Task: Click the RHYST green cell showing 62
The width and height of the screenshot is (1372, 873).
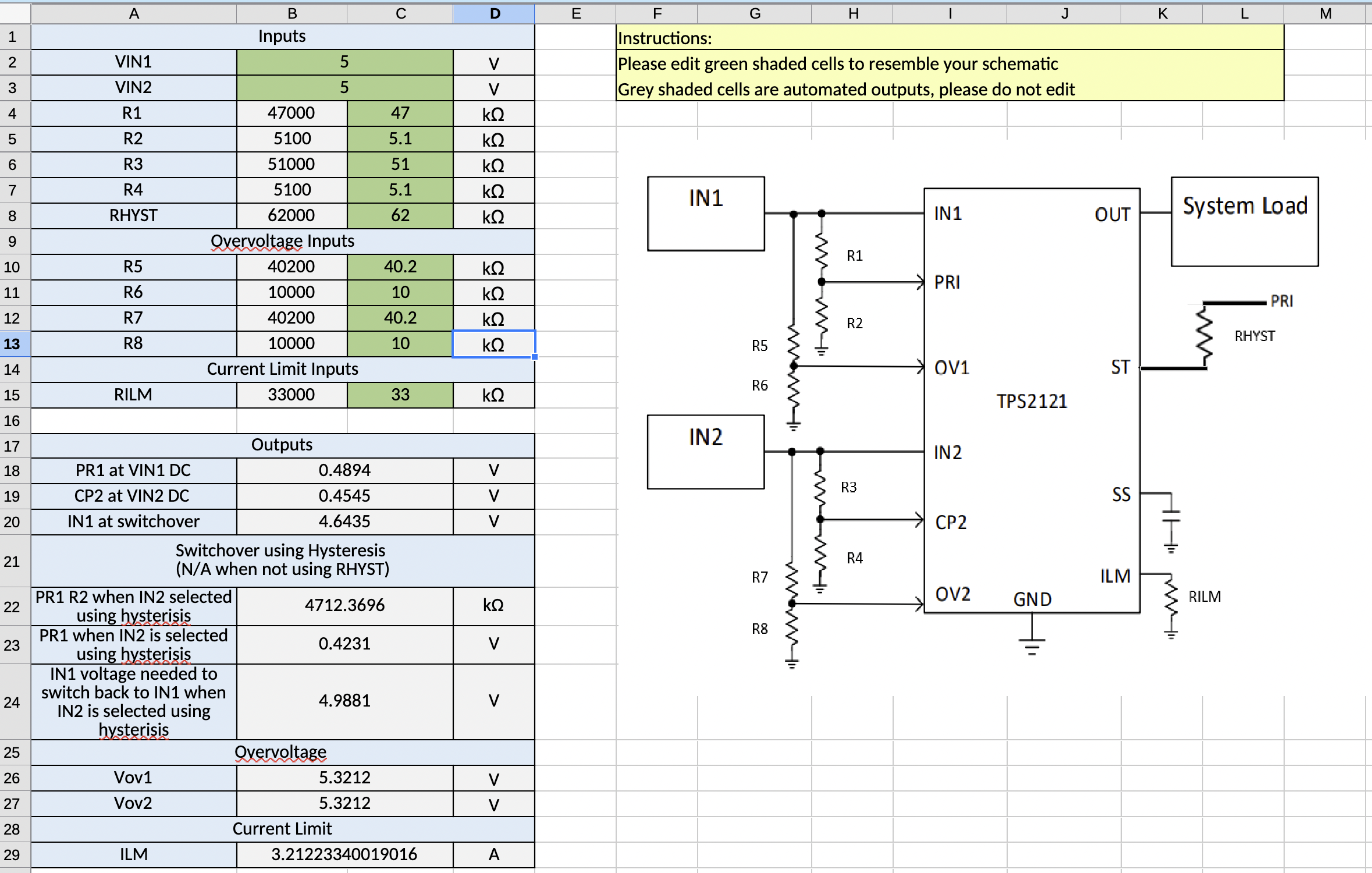Action: pyautogui.click(x=400, y=216)
